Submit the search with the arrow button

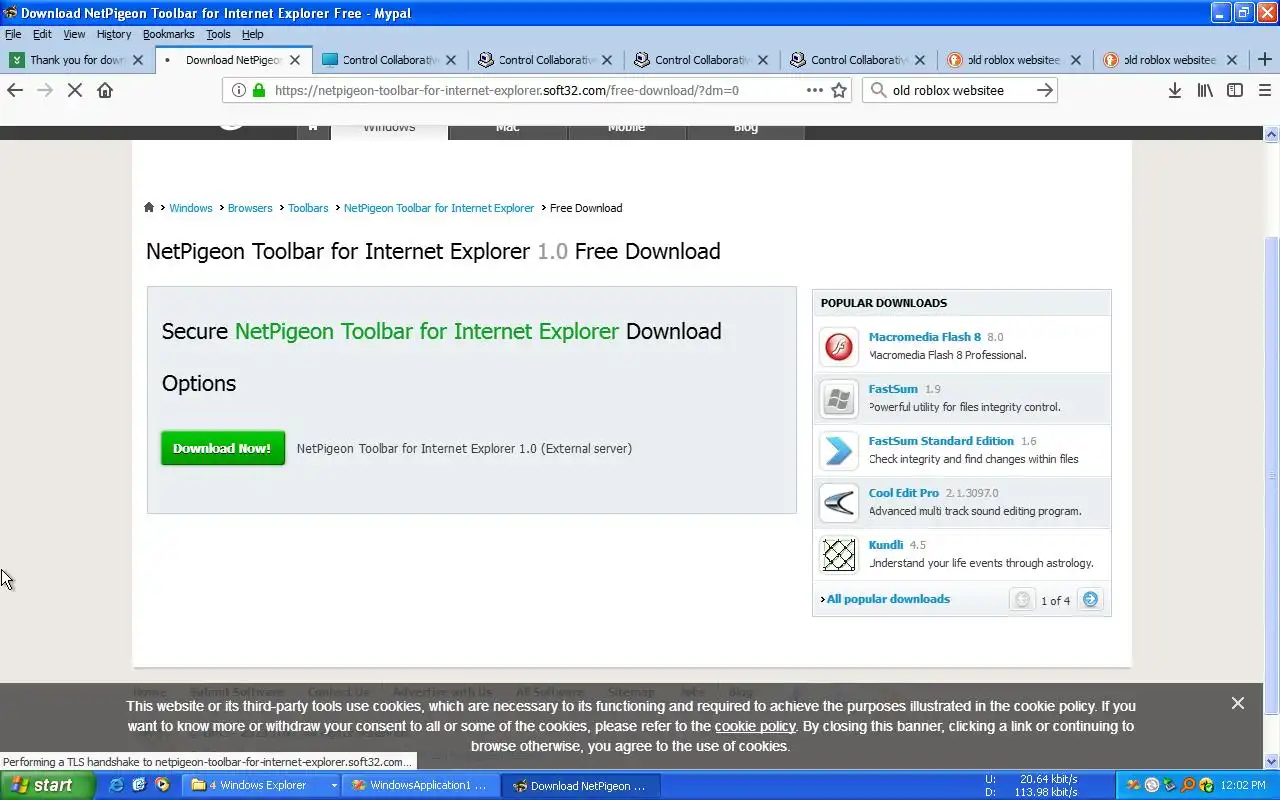[x=1044, y=90]
